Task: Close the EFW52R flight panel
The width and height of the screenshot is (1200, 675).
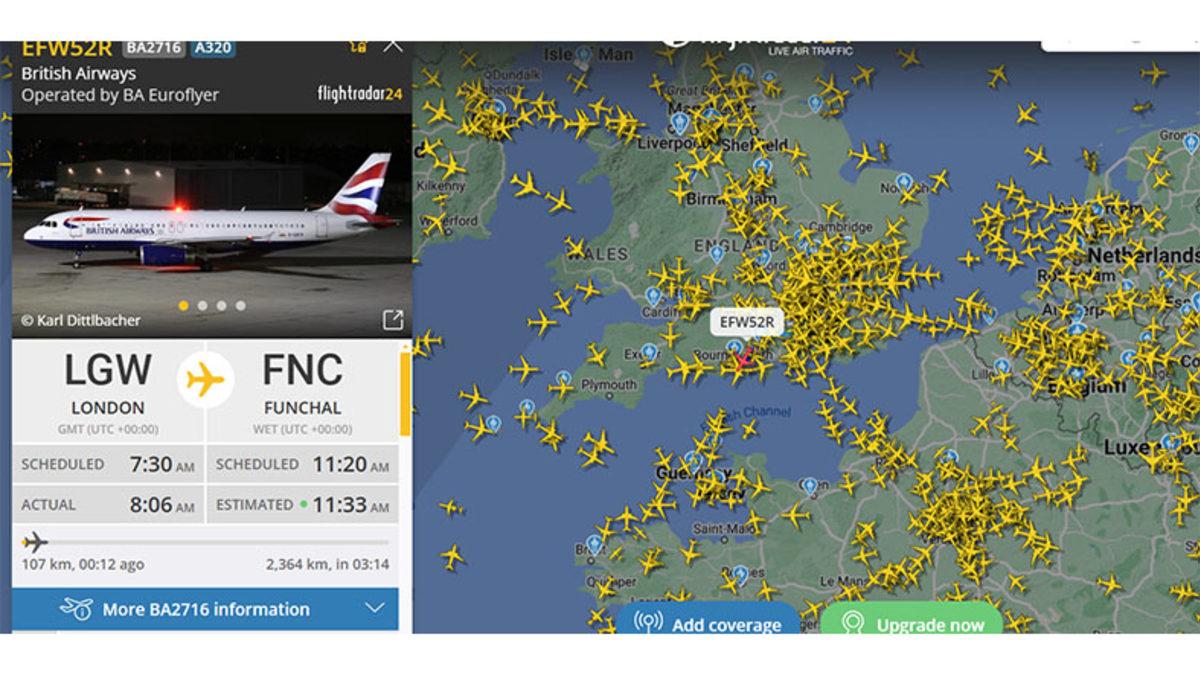Action: tap(393, 45)
